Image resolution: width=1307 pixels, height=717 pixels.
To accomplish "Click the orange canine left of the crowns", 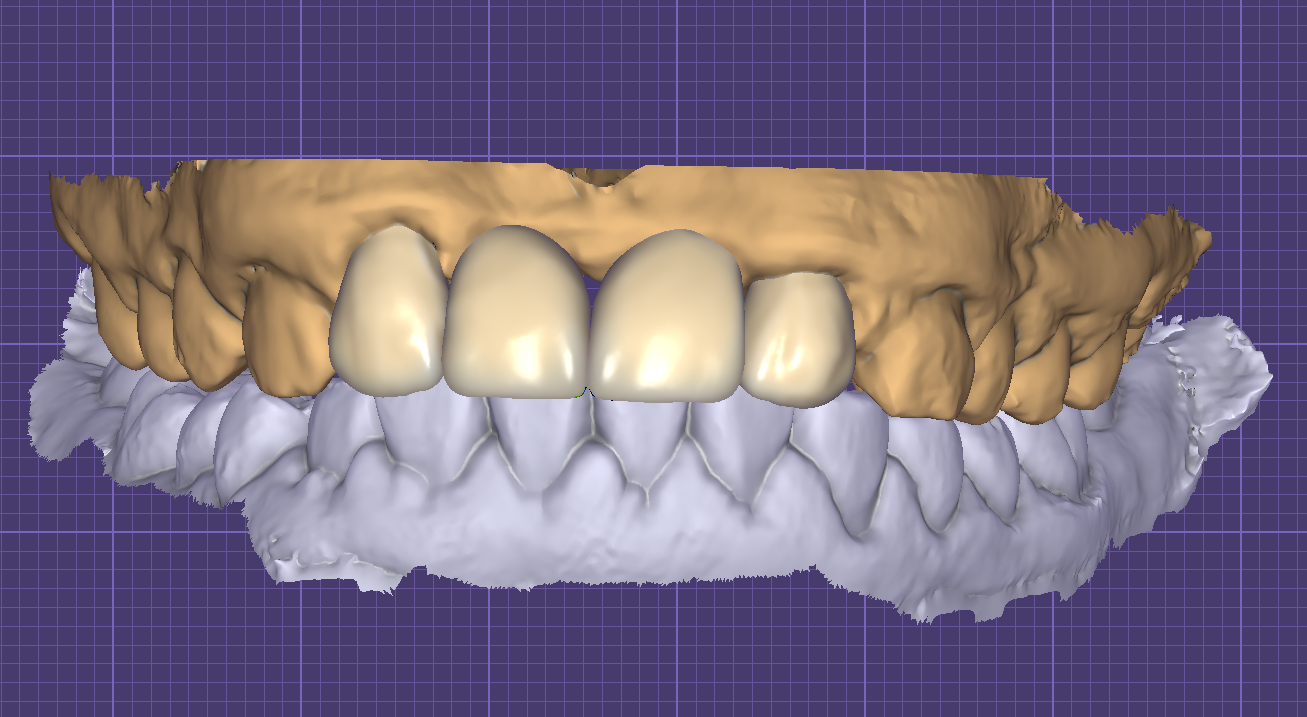I will pos(287,335).
